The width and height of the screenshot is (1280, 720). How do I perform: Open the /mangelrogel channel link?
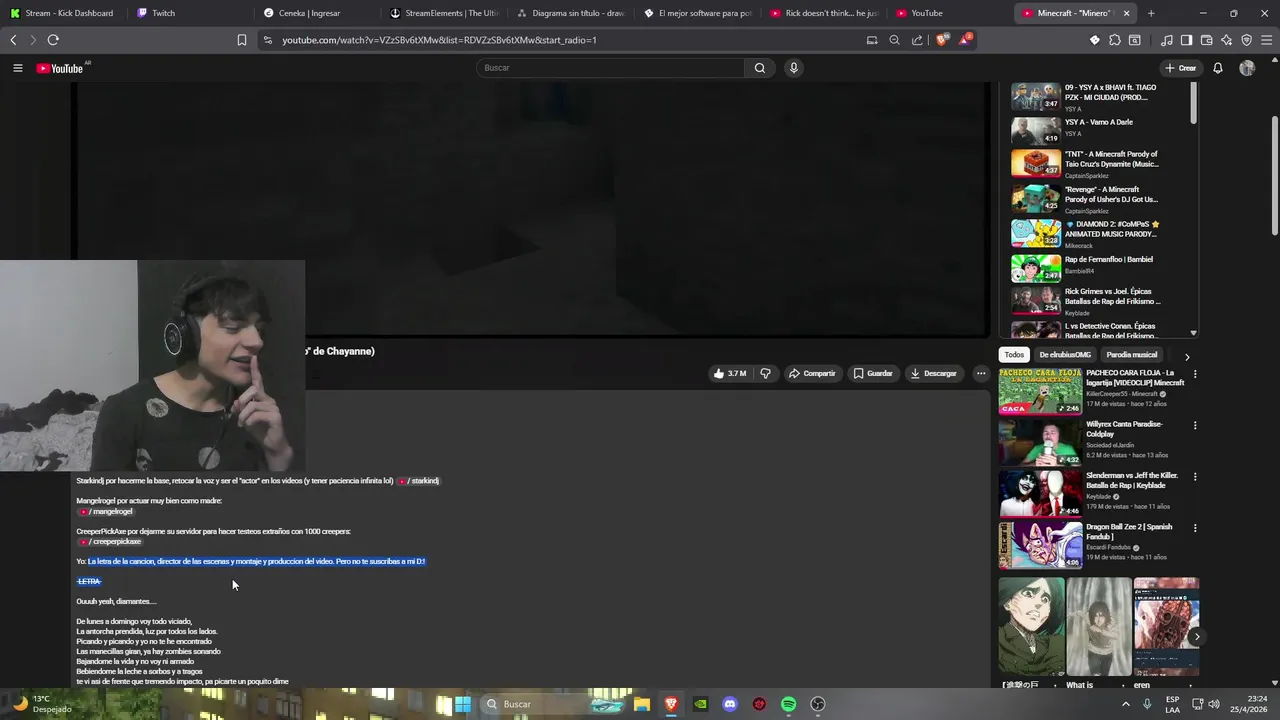tap(105, 511)
